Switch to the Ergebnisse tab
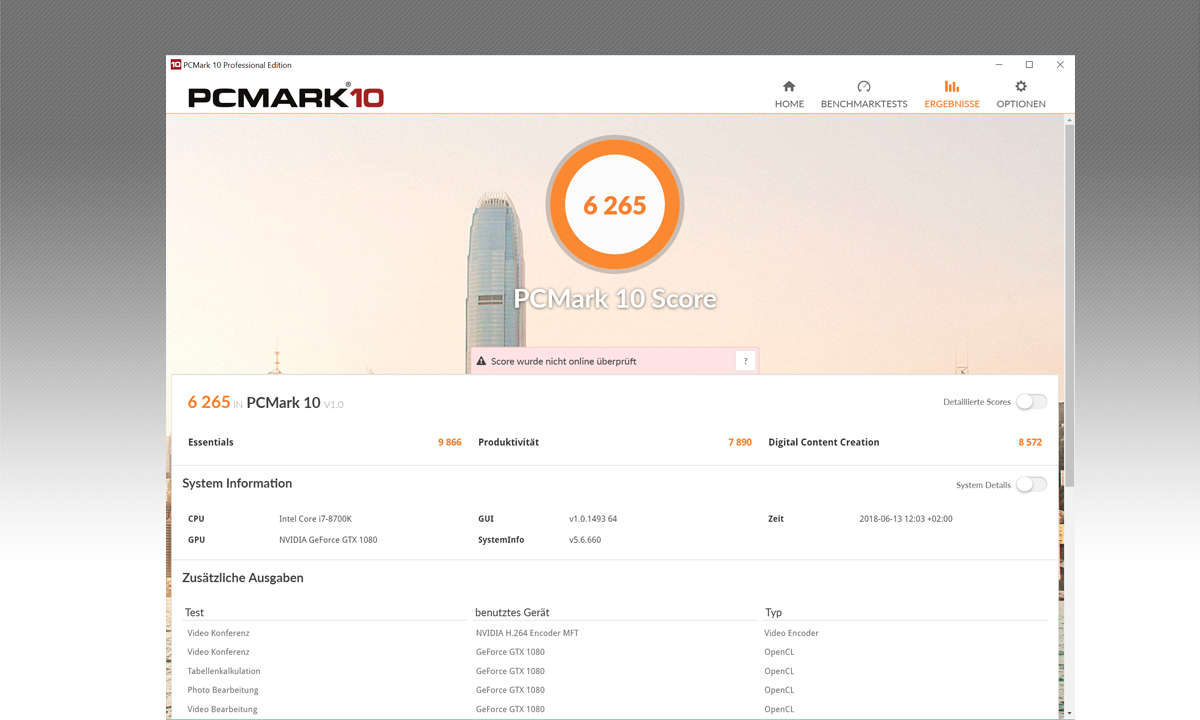 pos(952,95)
